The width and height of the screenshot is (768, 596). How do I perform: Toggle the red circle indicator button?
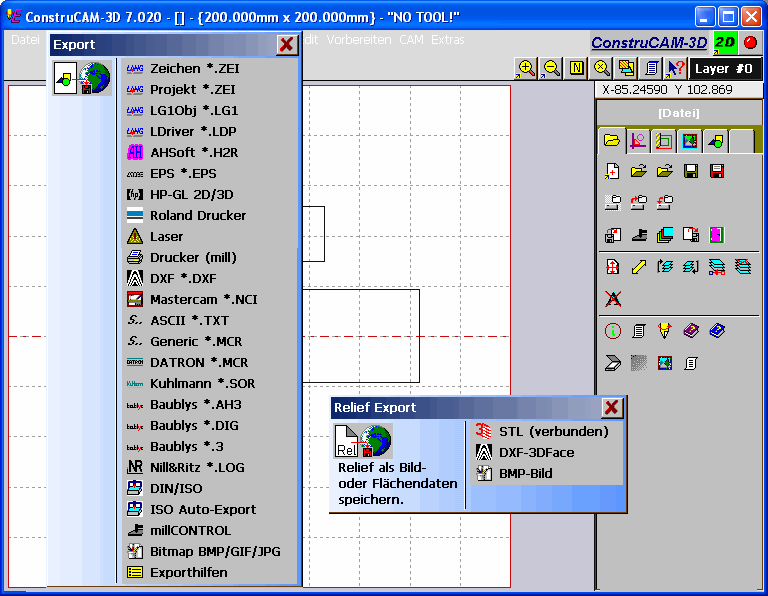pyautogui.click(x=749, y=43)
